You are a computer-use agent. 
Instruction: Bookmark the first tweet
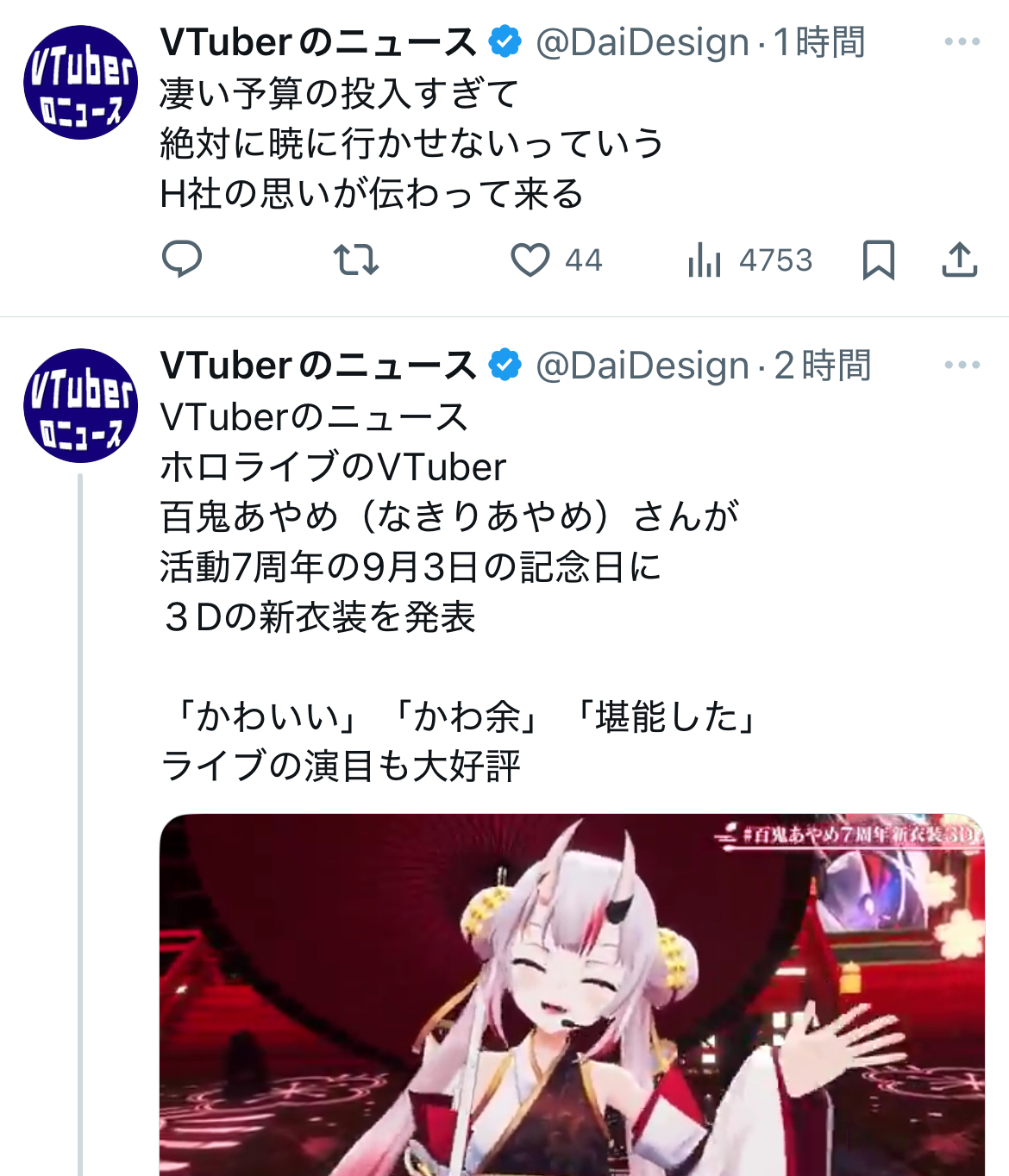(x=879, y=260)
